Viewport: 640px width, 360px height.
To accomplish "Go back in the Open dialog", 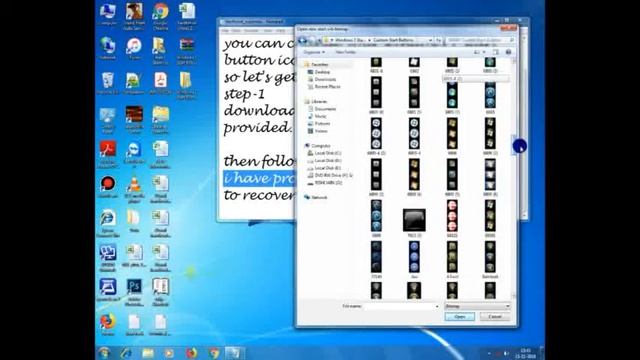I will coord(303,40).
